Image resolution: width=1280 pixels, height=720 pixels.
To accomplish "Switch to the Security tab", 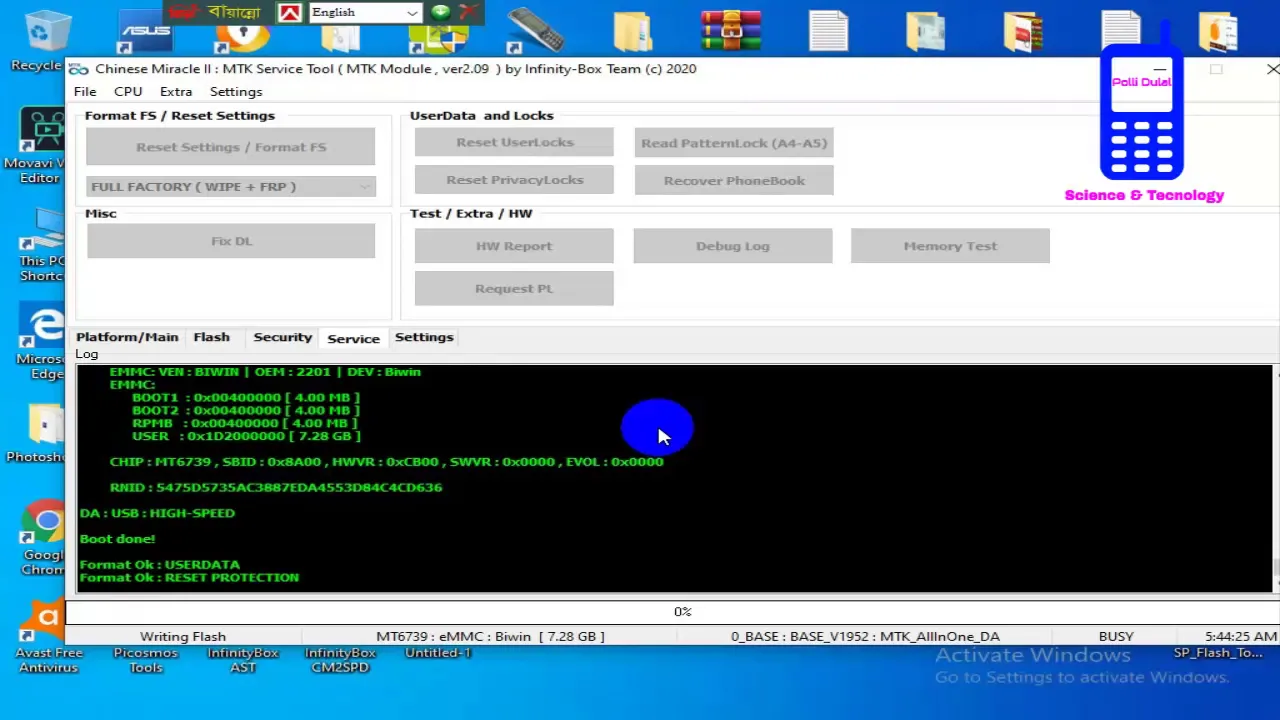I will coord(283,337).
